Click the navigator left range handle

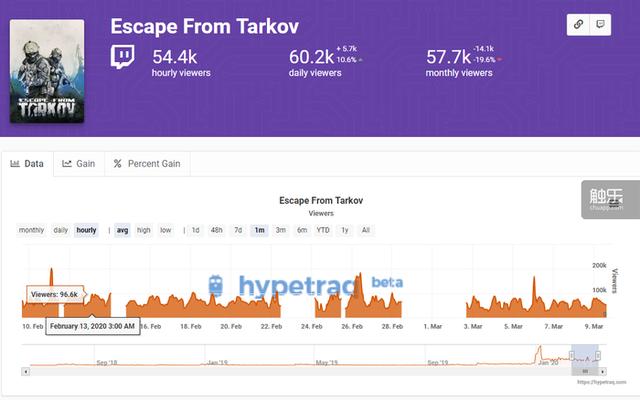pos(572,356)
